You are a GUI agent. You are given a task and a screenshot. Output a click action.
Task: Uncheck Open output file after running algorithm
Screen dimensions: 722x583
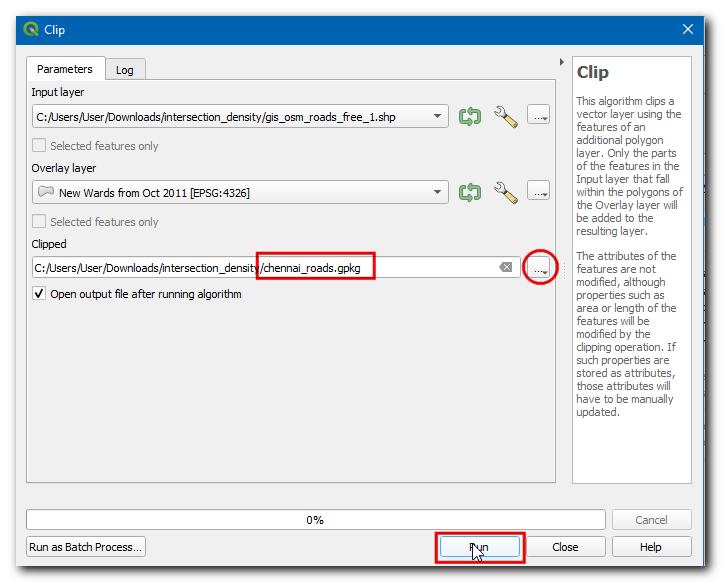[40, 295]
